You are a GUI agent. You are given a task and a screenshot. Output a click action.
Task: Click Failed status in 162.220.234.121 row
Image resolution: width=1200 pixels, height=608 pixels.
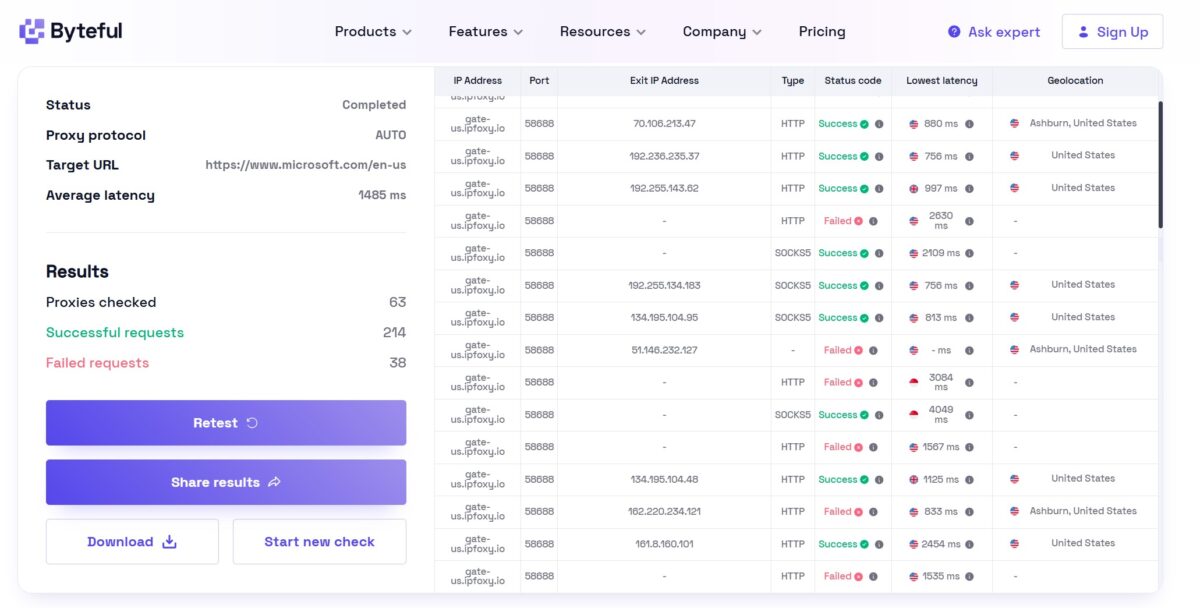coord(838,512)
